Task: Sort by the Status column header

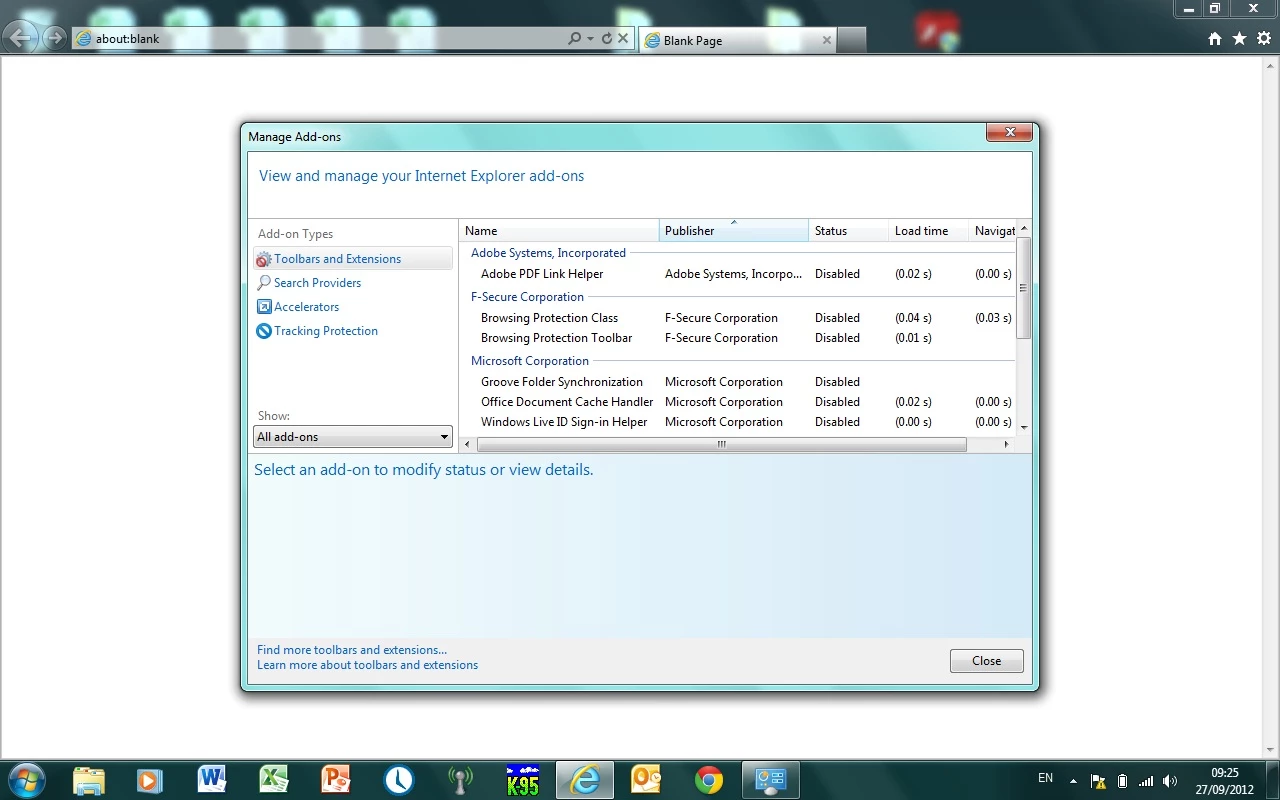Action: point(848,231)
